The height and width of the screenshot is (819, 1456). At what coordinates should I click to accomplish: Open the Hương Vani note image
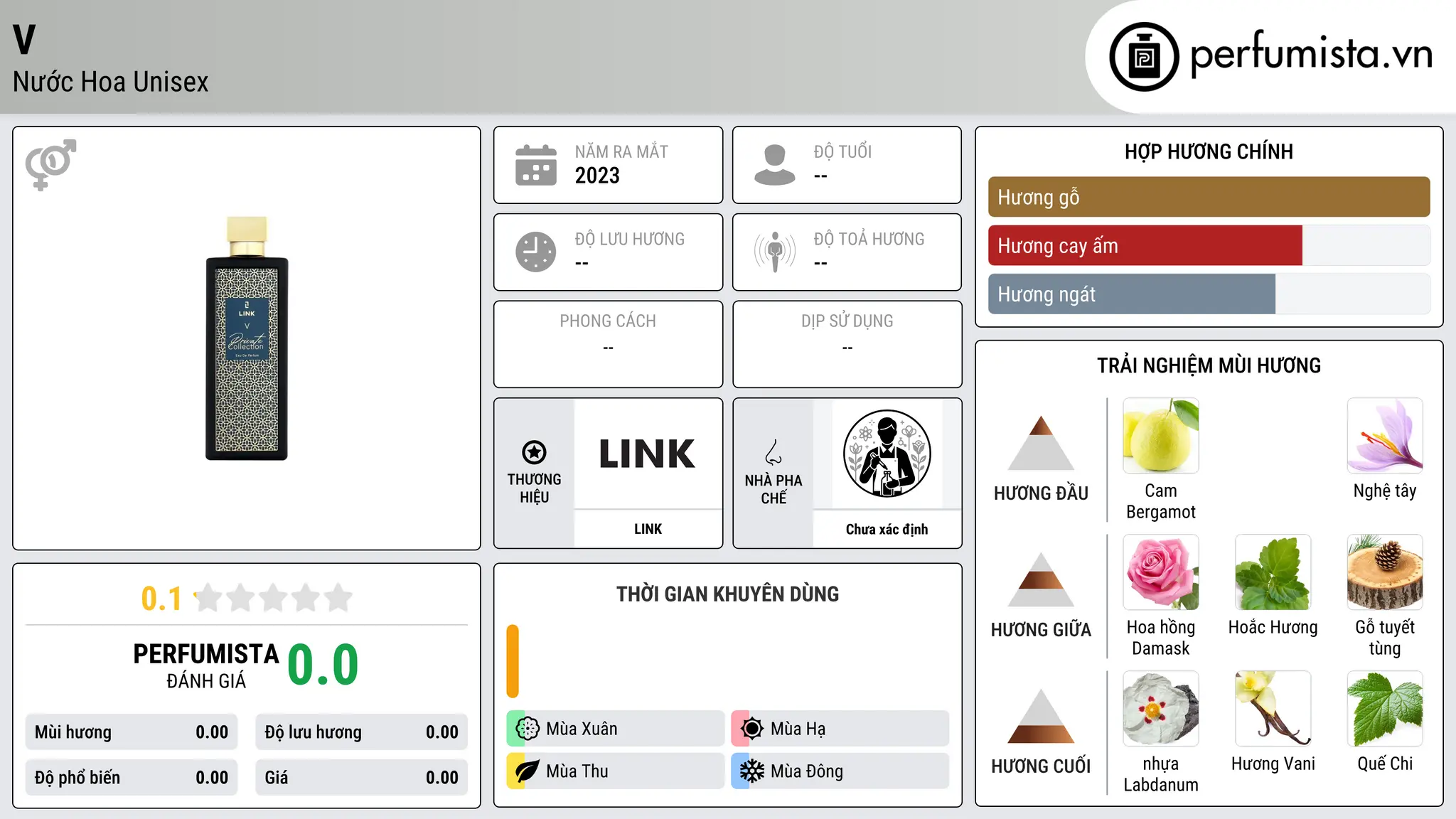pos(1273,709)
